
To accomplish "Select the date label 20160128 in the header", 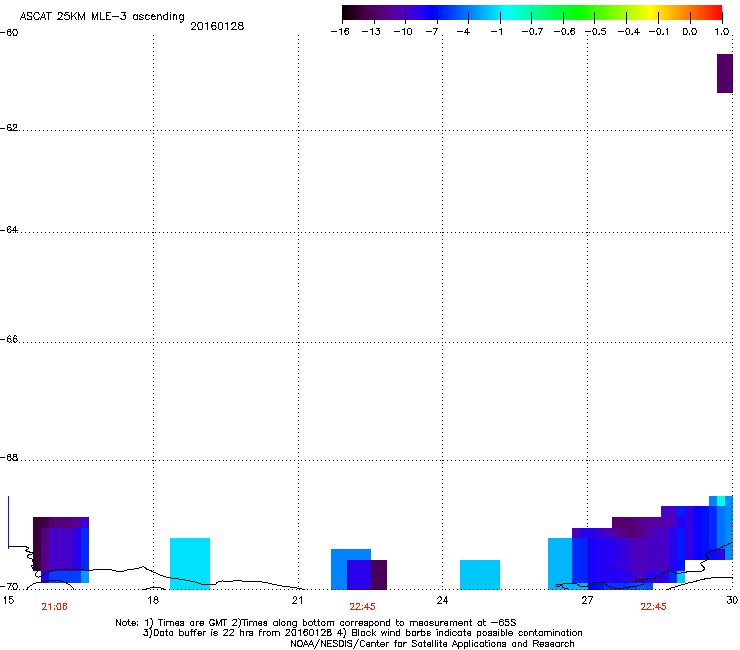I will [217, 26].
